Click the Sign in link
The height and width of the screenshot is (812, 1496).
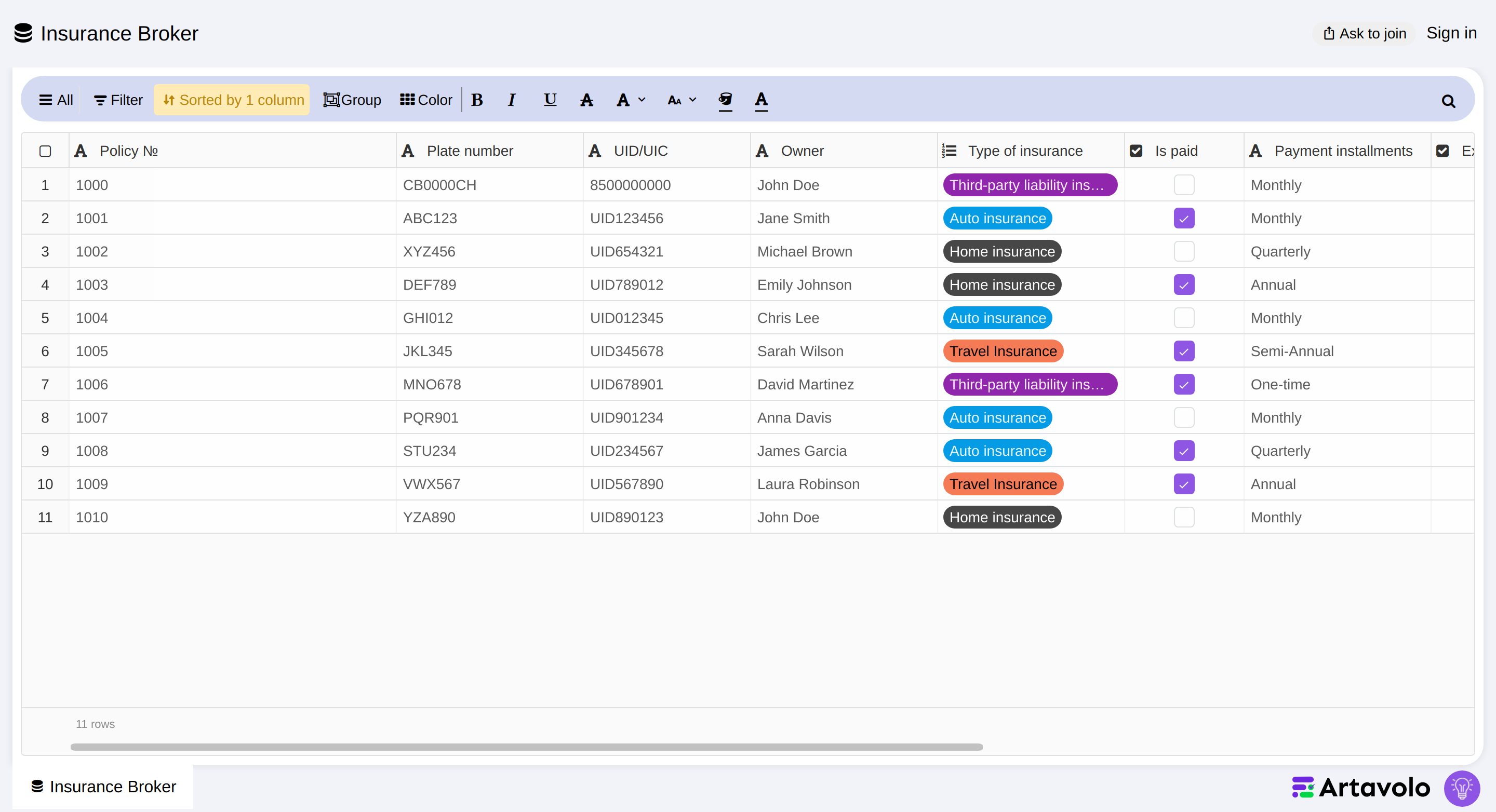pos(1451,33)
